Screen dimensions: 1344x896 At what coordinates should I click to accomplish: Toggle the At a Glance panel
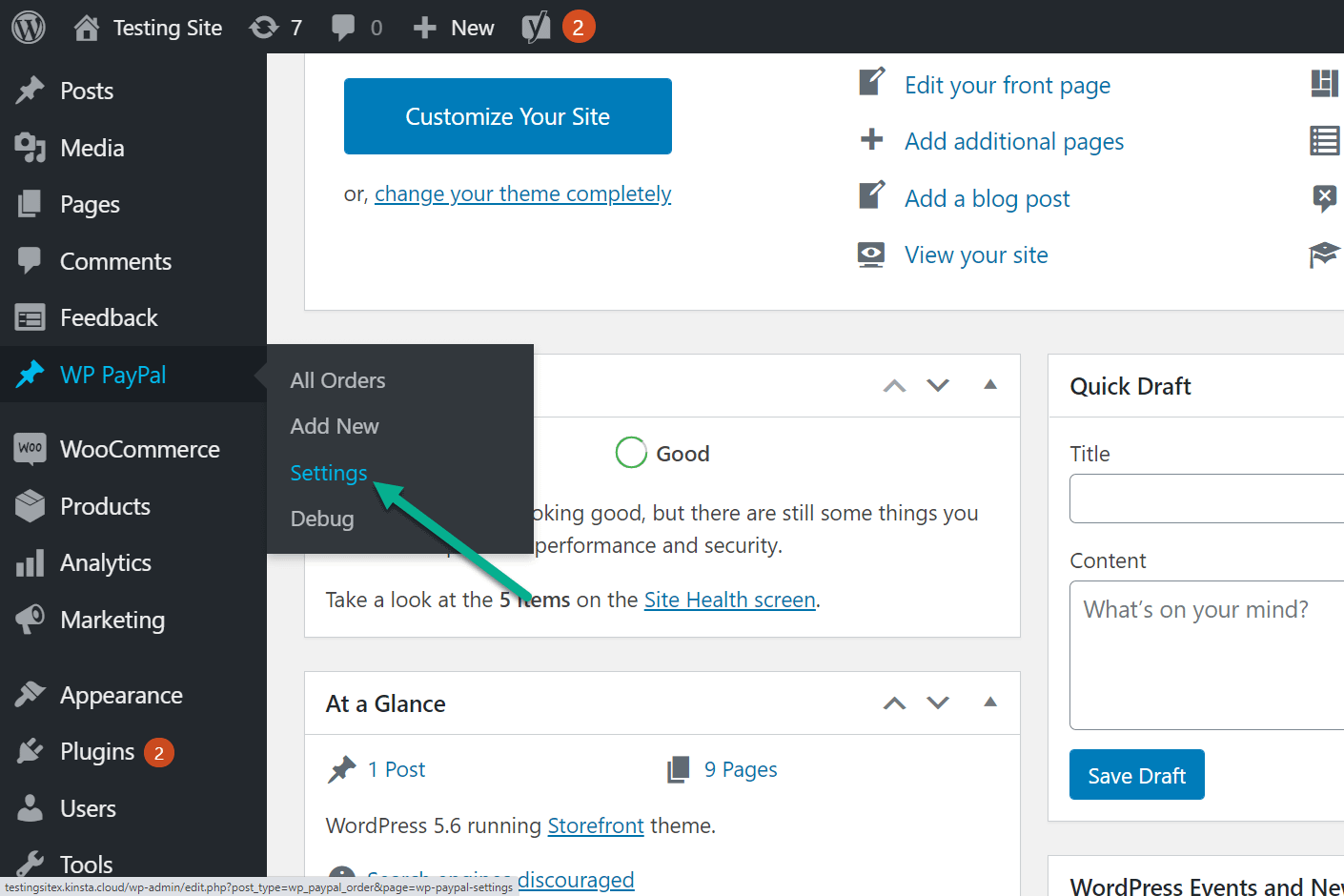990,703
